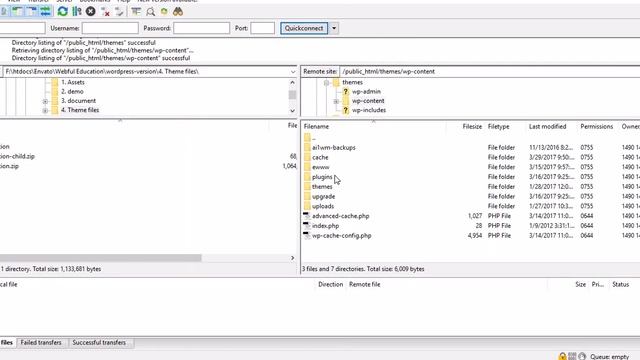Viewport: 640px width, 360px height.
Task: Cancel the current operation
Action: click(91, 11)
